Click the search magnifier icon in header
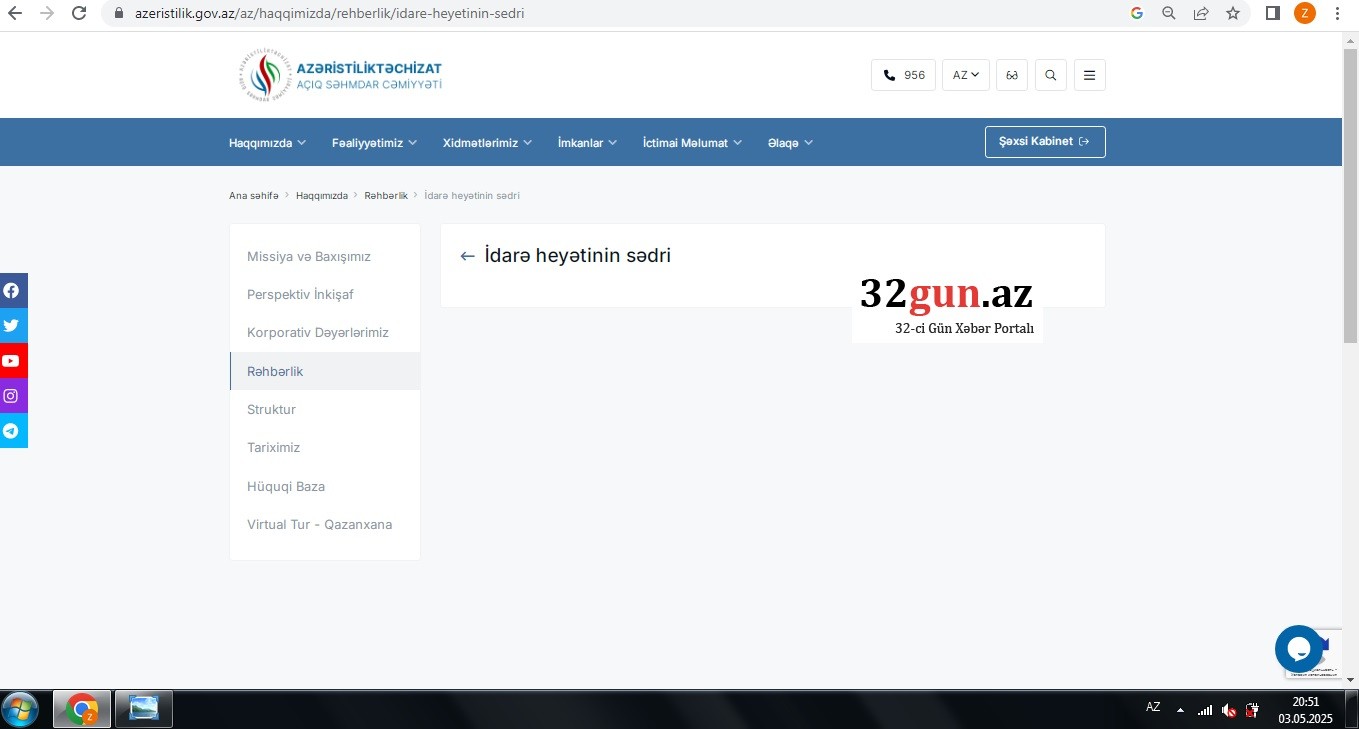This screenshot has width=1359, height=729. tap(1050, 75)
